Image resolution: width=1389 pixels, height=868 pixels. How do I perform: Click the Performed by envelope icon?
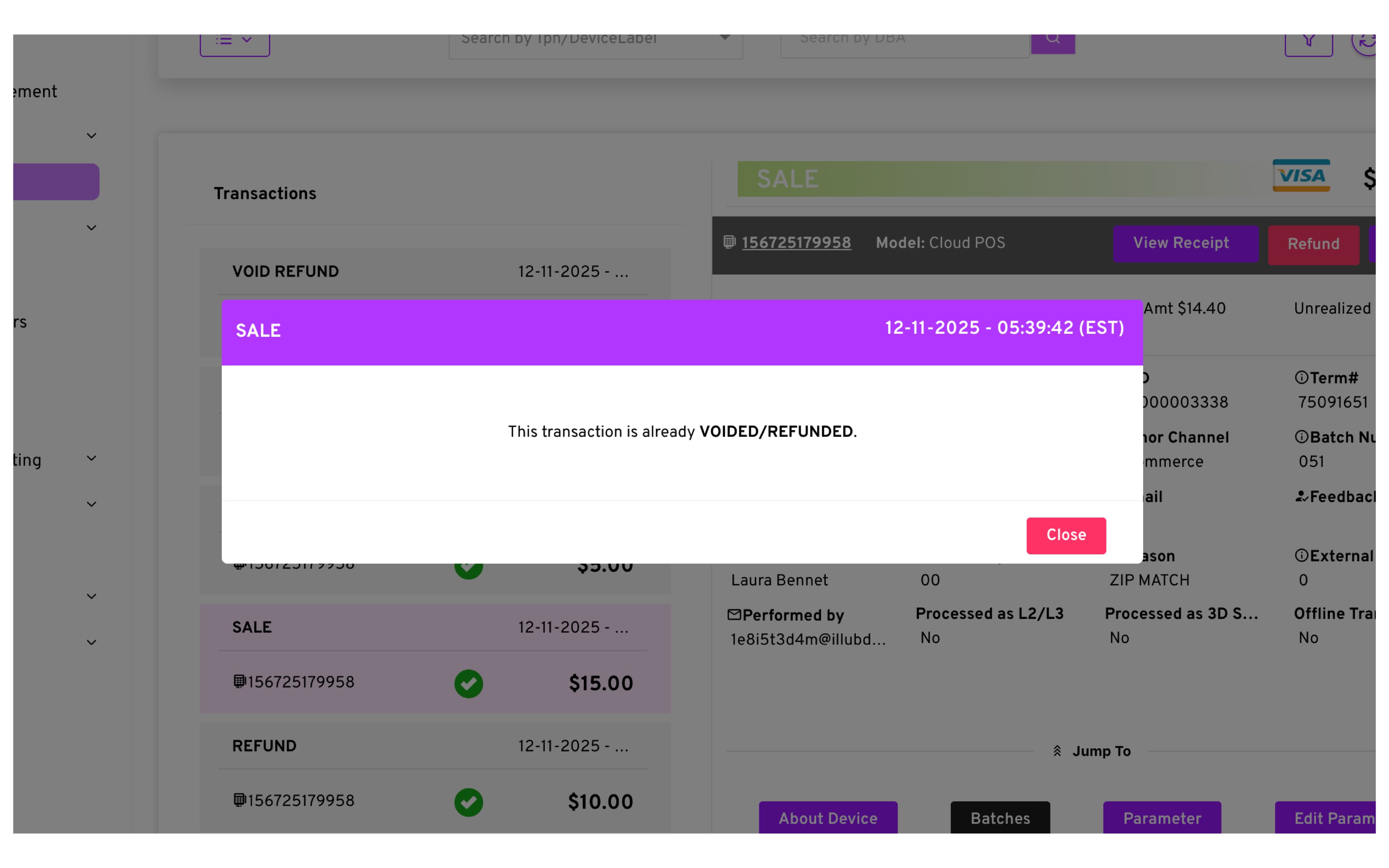(734, 615)
